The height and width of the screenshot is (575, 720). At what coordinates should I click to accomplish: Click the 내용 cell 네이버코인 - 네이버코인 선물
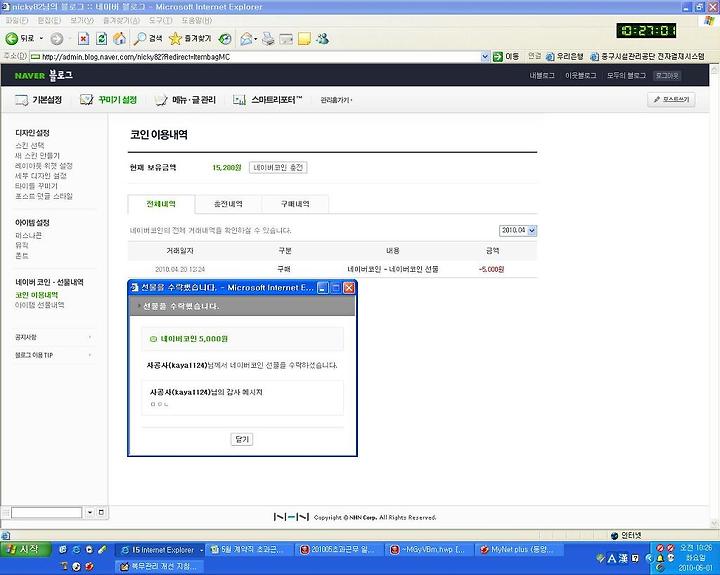tap(393, 269)
